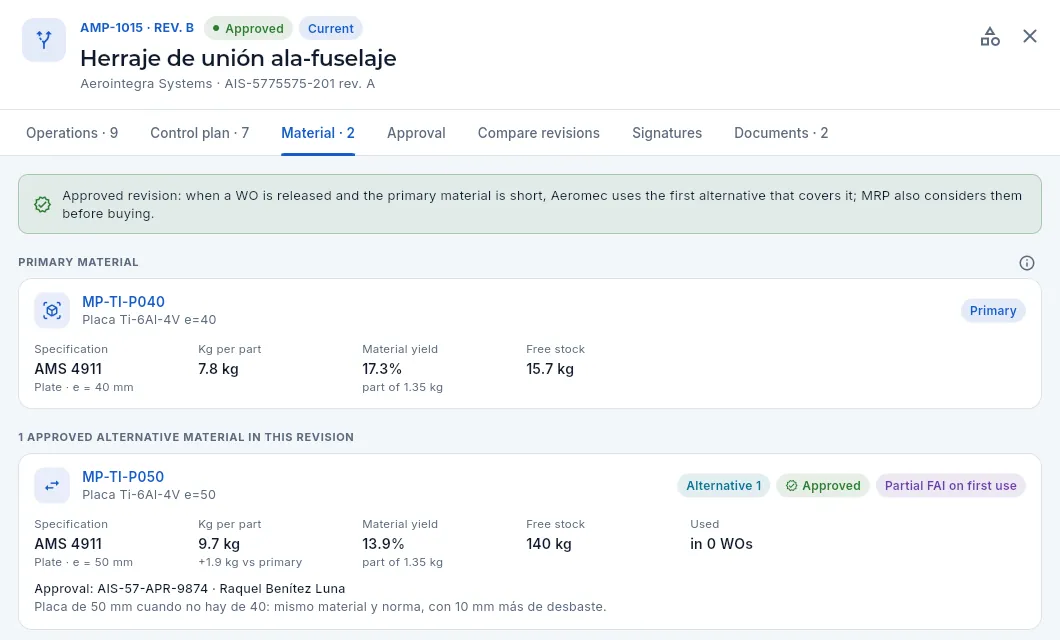Click the 'in 0 WOs' usage value
Screen dimensions: 1060x640
click(x=721, y=544)
